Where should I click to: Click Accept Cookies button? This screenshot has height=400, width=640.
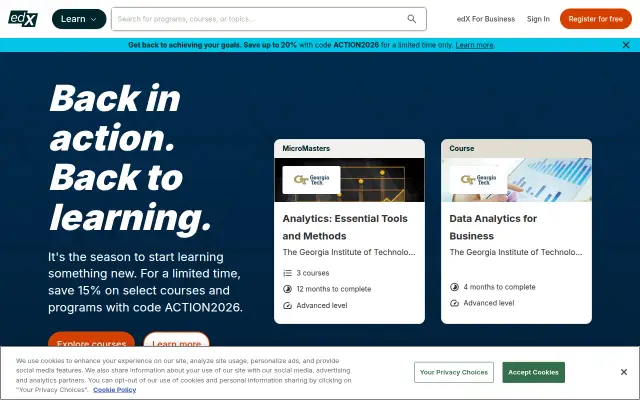point(533,372)
